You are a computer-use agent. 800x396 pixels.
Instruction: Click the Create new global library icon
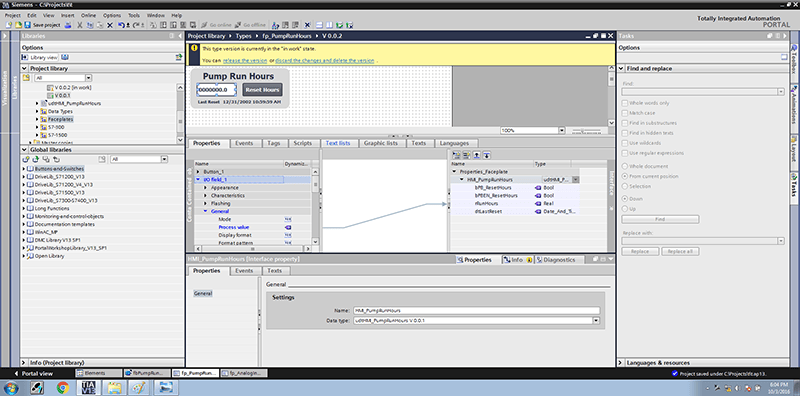point(26,159)
